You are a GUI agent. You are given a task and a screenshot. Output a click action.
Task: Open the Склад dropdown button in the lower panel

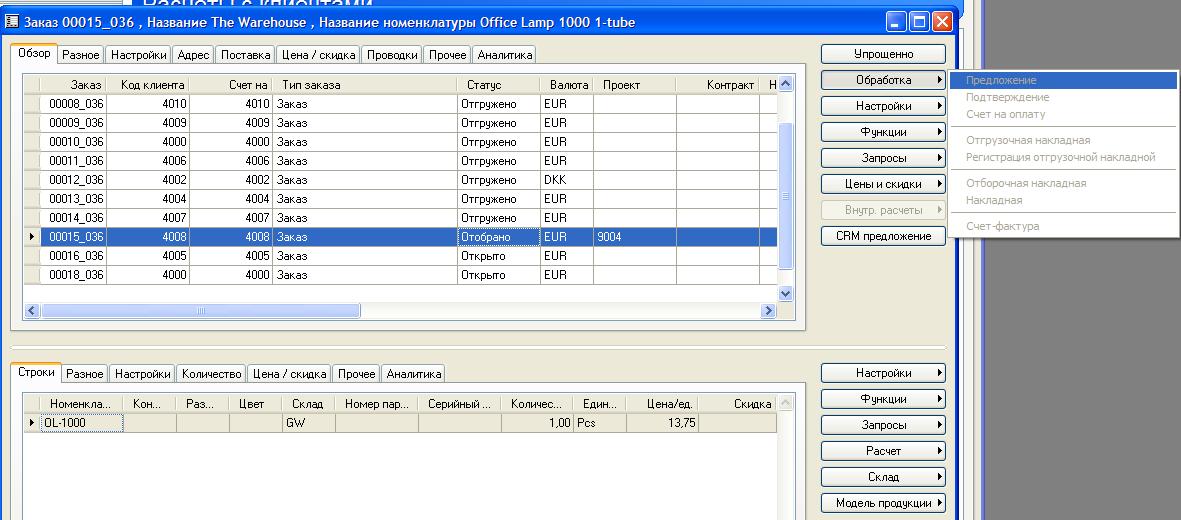point(883,477)
